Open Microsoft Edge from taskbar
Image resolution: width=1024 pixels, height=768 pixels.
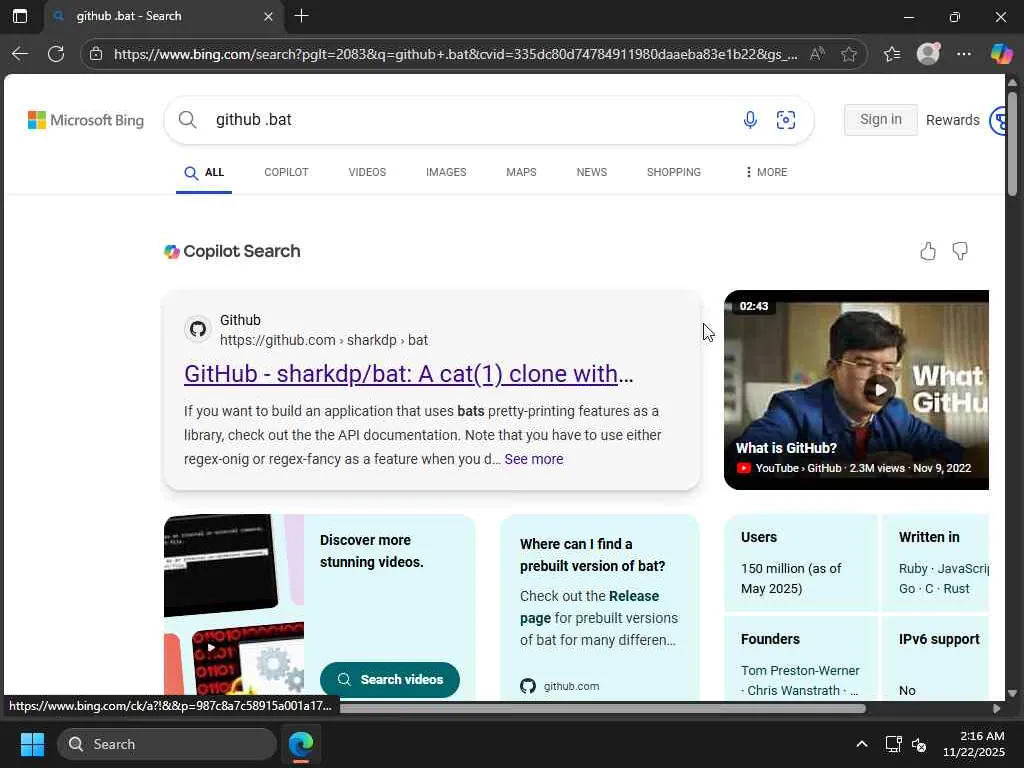pyautogui.click(x=301, y=744)
